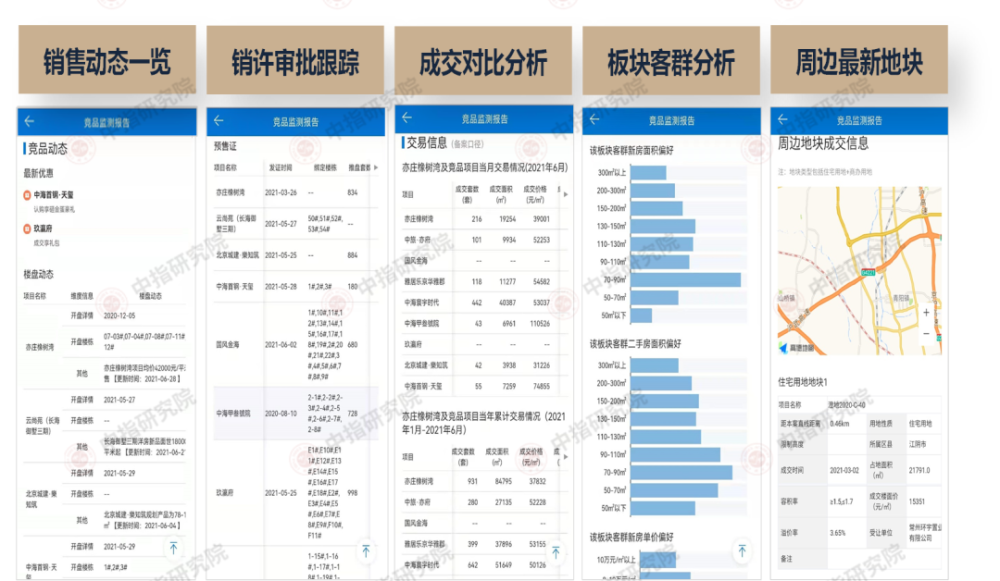Tap the back arrow on 周边地块成交信息 screen
1000x581 pixels.
pyautogui.click(x=783, y=119)
